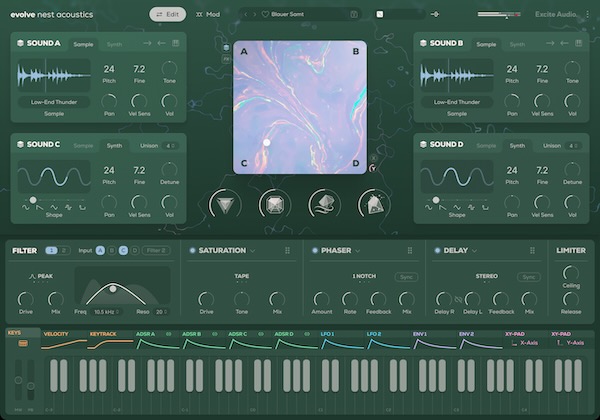Click the second octagon gem macro
This screenshot has width=600, height=420.
point(274,205)
